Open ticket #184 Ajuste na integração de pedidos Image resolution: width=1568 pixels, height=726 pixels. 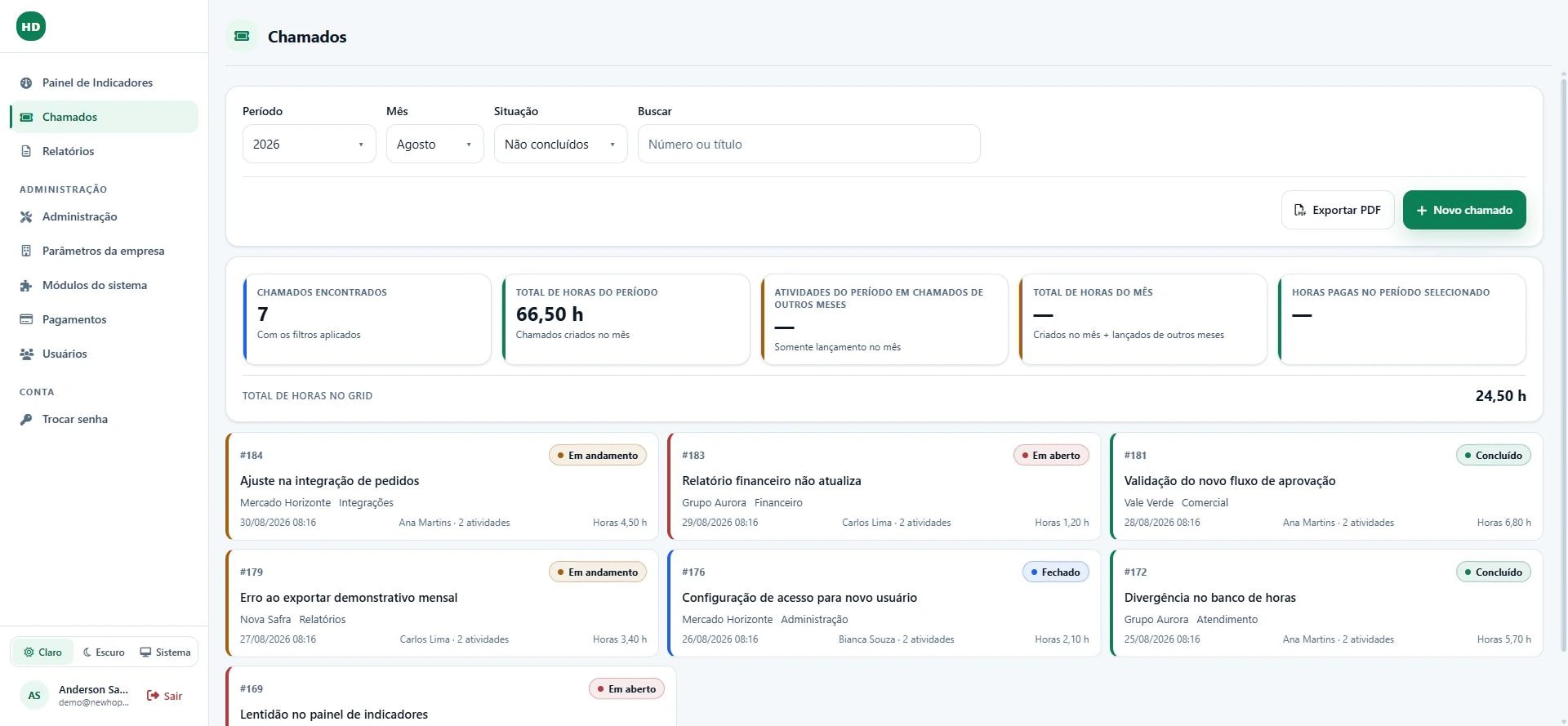click(442, 486)
